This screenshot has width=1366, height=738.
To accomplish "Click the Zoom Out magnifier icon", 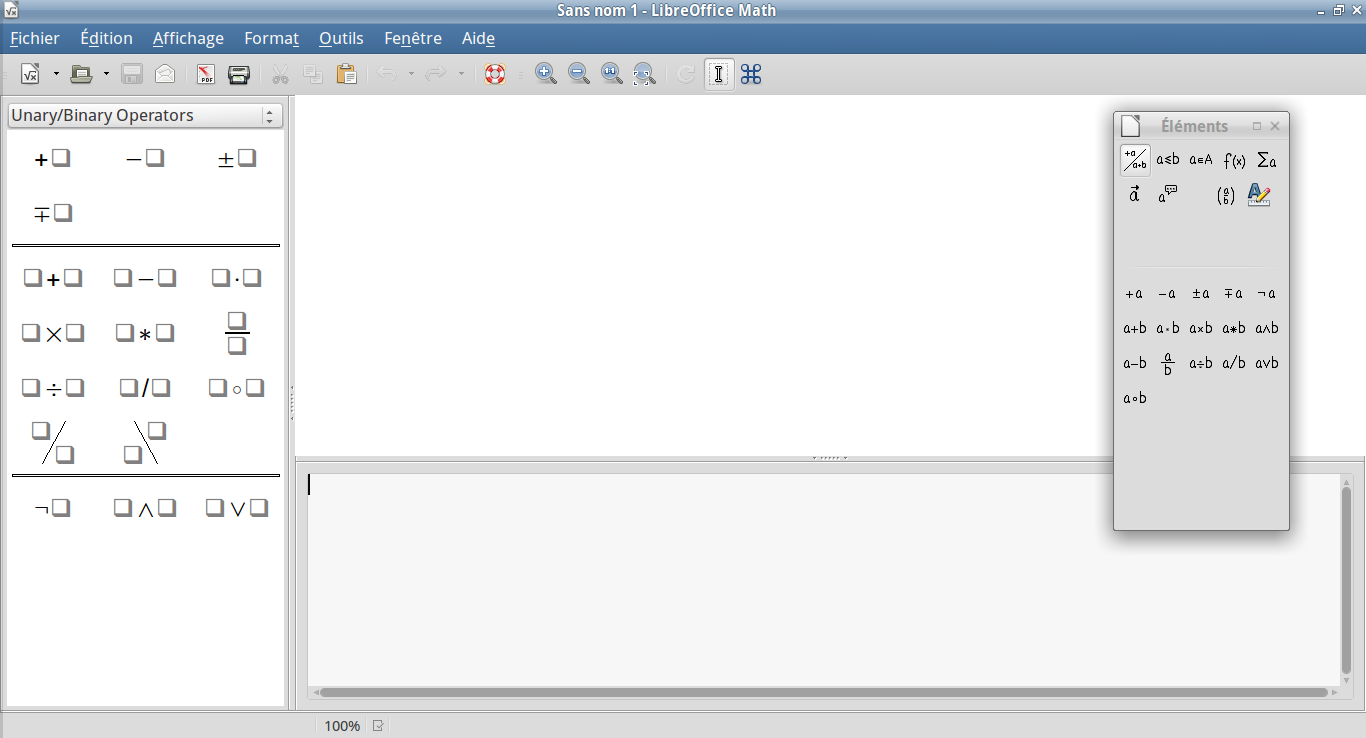I will [x=579, y=74].
